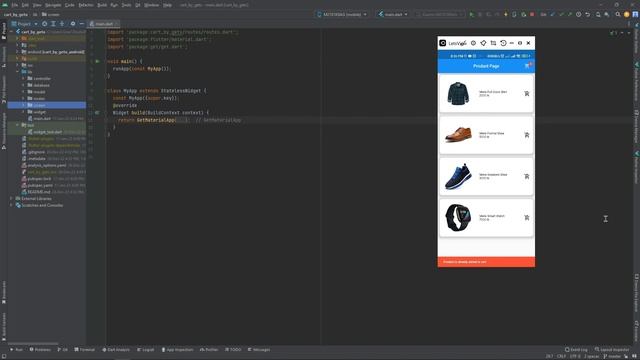
Task: Open the Profiler tool window
Action: coord(209,350)
